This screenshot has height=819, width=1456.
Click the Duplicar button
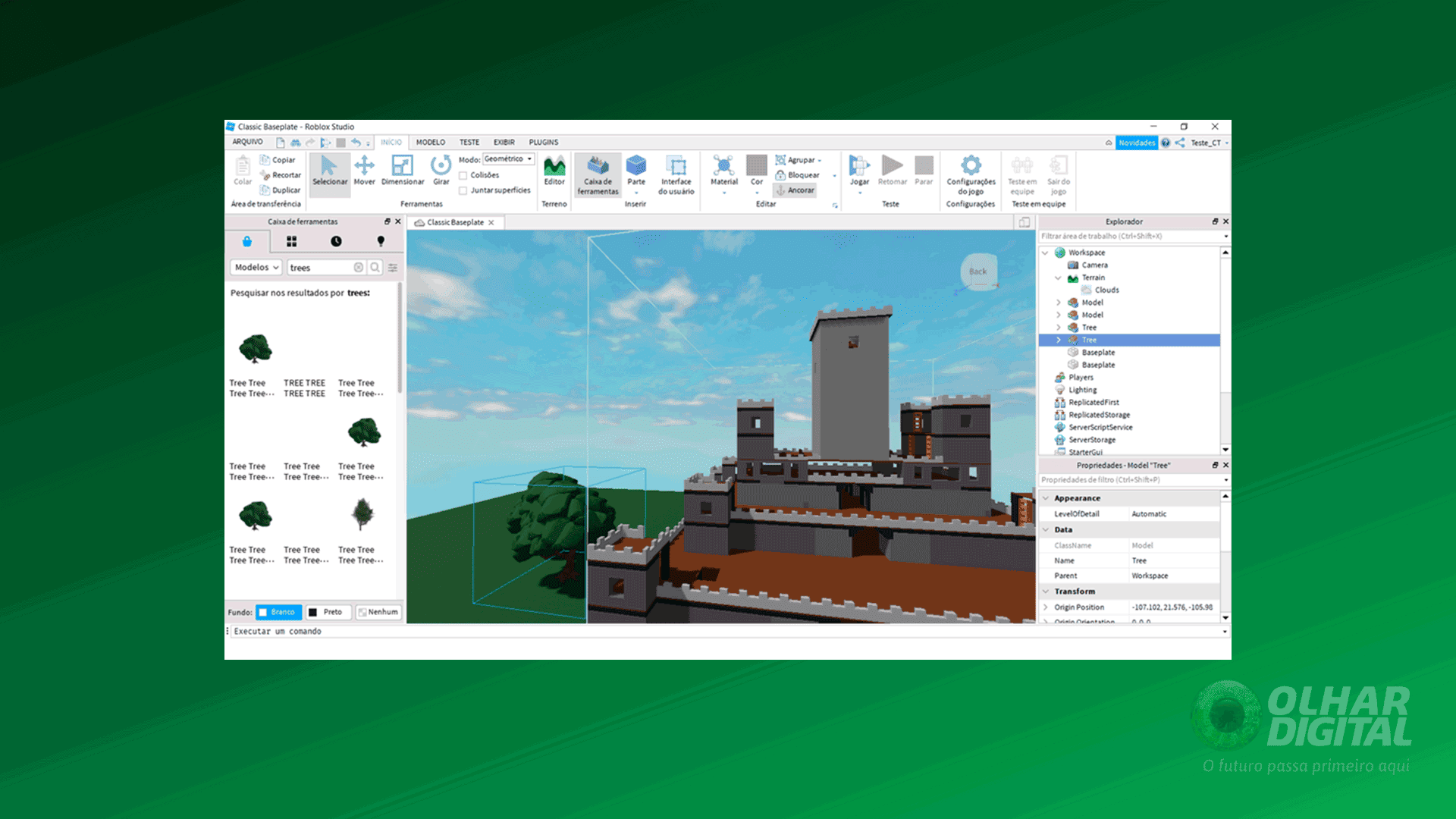pyautogui.click(x=280, y=190)
